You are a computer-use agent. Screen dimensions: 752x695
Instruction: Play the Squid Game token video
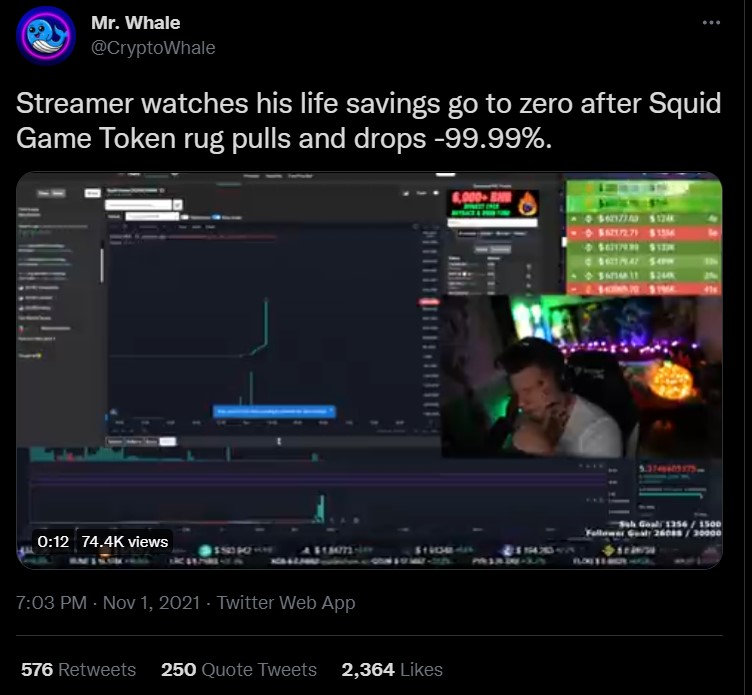369,370
